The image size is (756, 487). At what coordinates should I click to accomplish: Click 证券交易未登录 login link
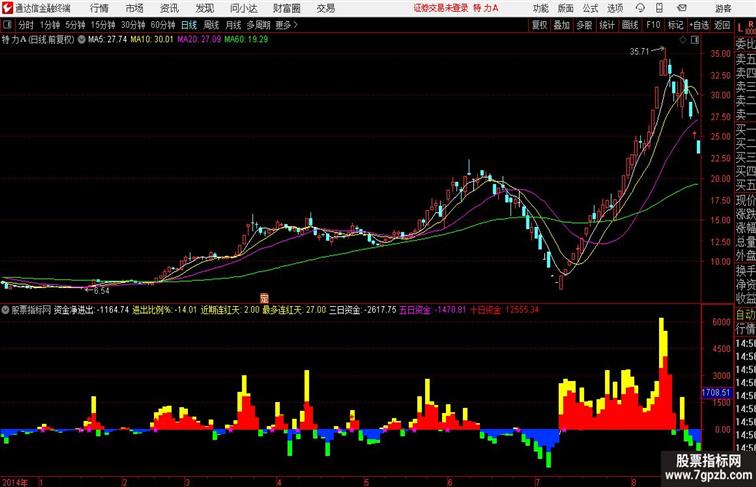coord(441,8)
